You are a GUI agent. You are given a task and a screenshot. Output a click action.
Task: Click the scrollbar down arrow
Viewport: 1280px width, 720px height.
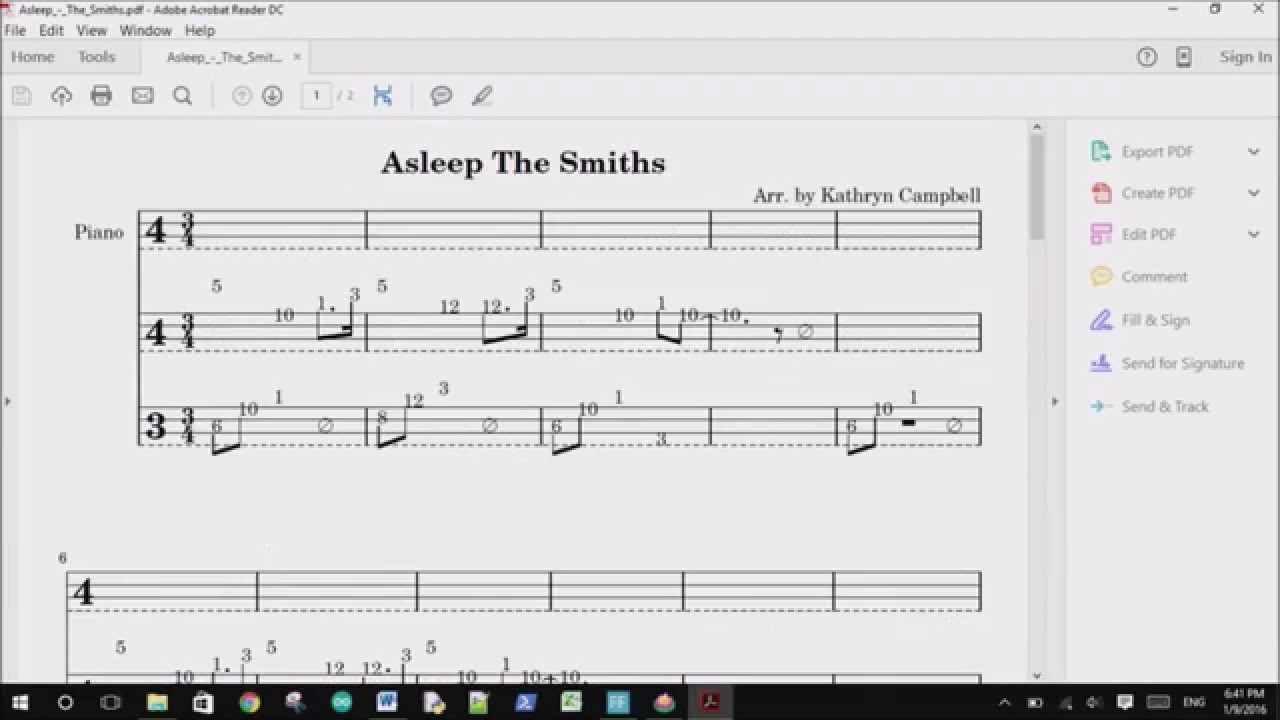point(1036,676)
